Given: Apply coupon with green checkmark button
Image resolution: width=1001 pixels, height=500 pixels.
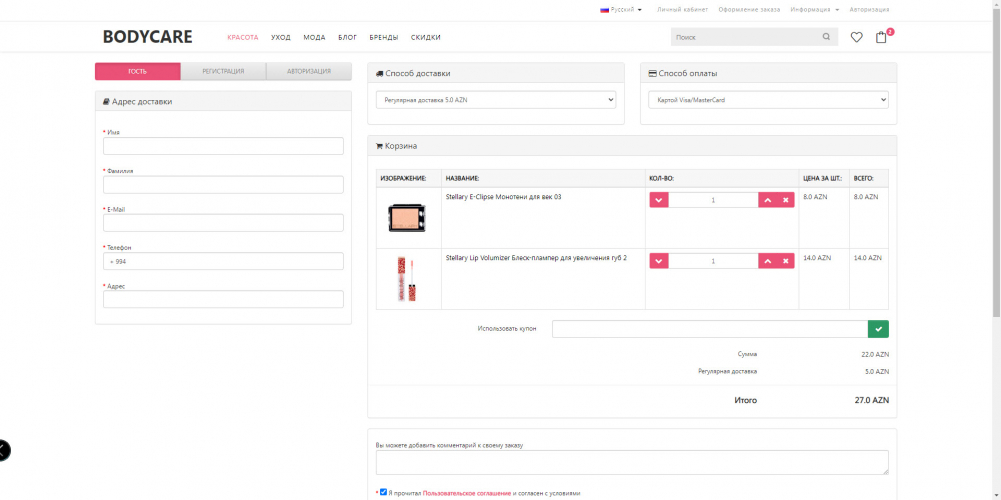Looking at the screenshot, I should point(878,329).
